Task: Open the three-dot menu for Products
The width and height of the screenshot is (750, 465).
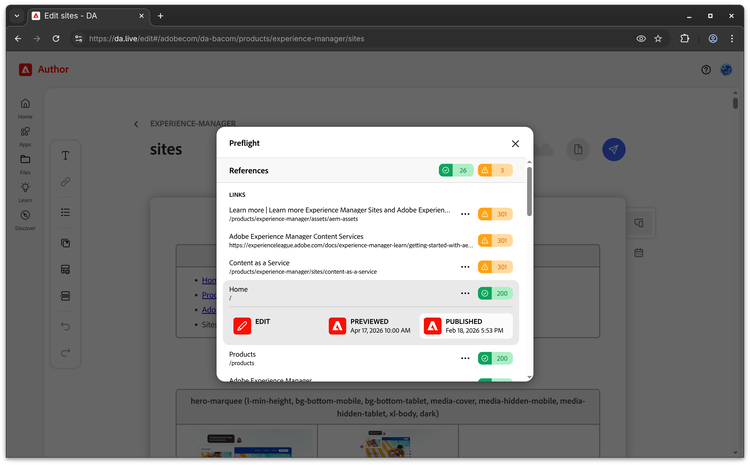Action: [465, 358]
